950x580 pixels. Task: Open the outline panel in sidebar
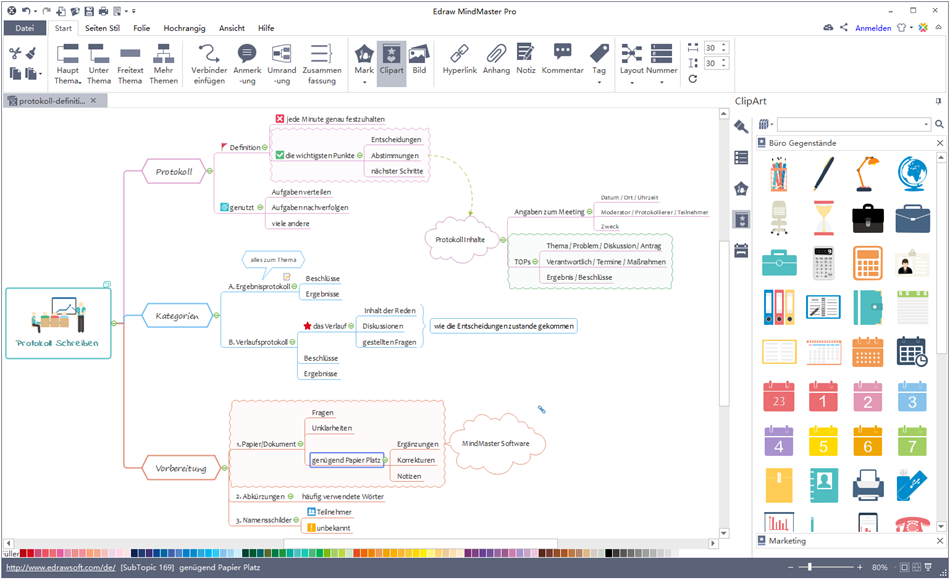[x=741, y=158]
